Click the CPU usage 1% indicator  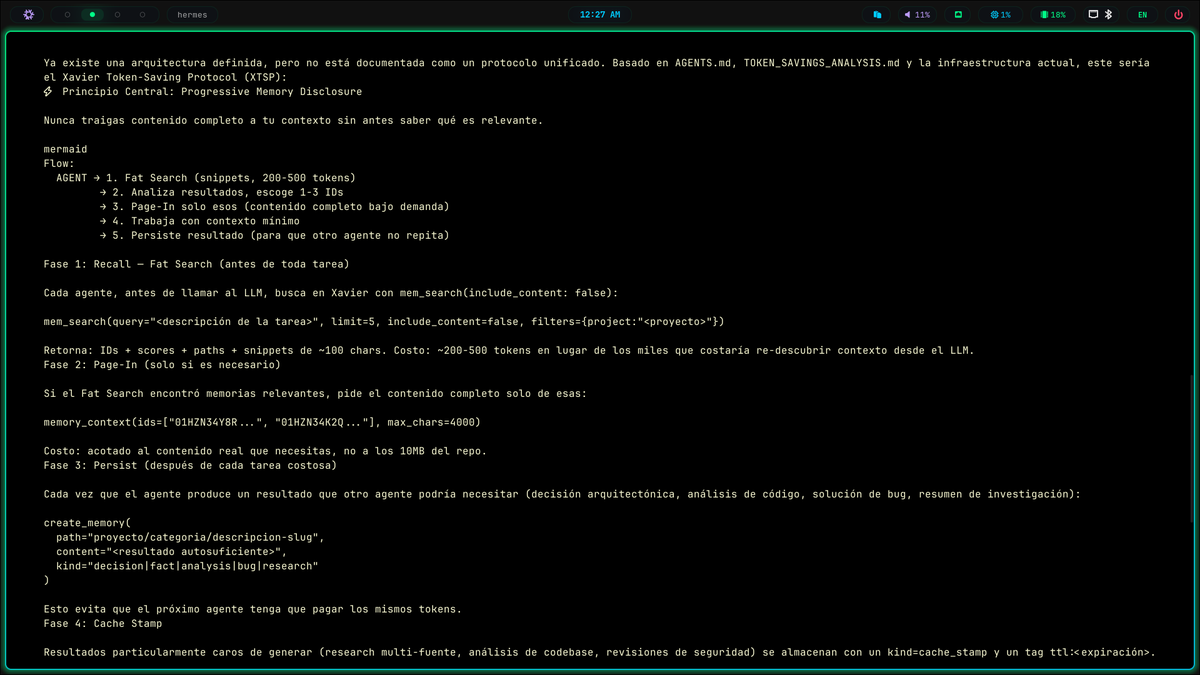(1001, 15)
